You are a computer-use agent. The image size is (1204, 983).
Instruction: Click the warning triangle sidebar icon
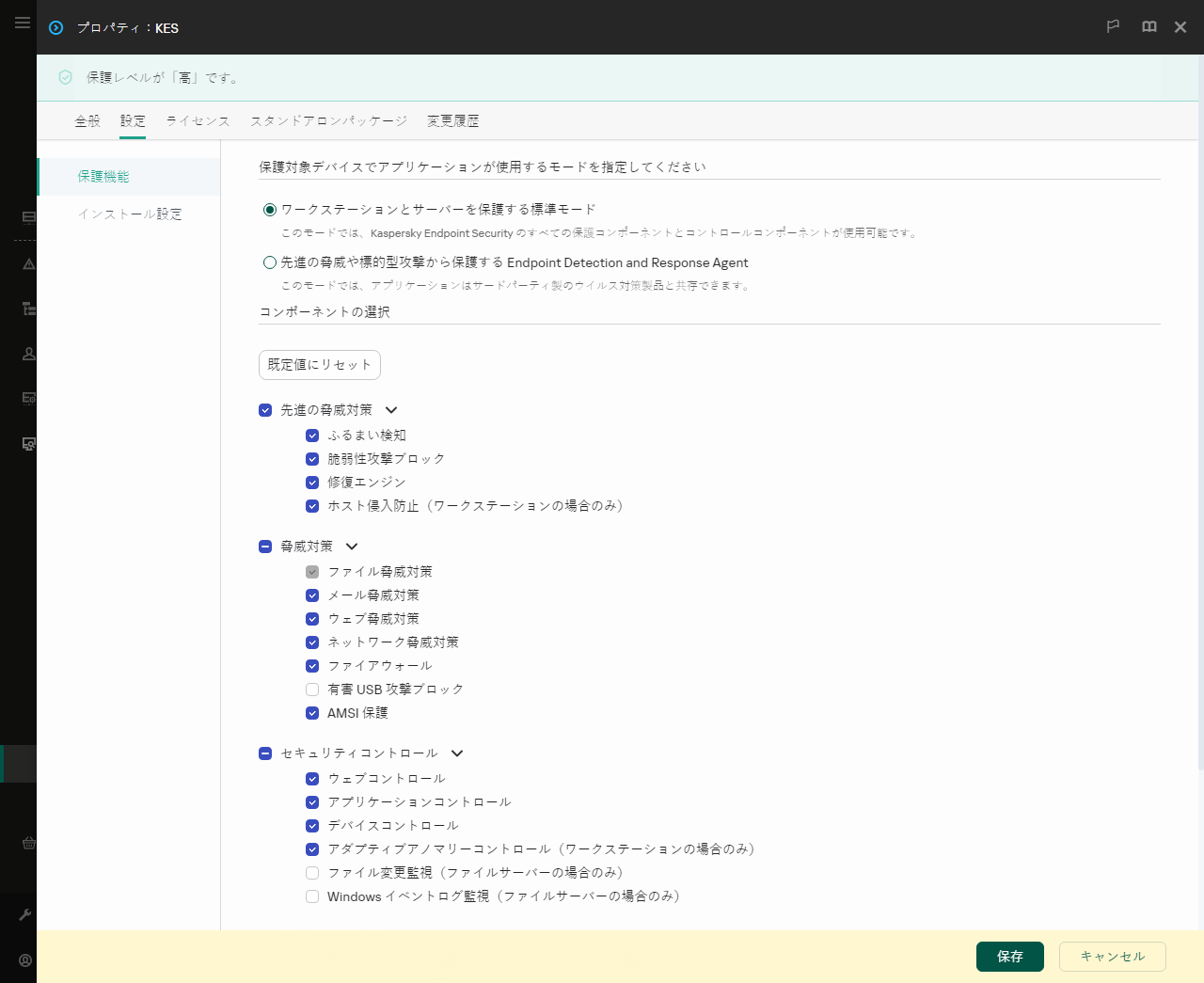[28, 264]
